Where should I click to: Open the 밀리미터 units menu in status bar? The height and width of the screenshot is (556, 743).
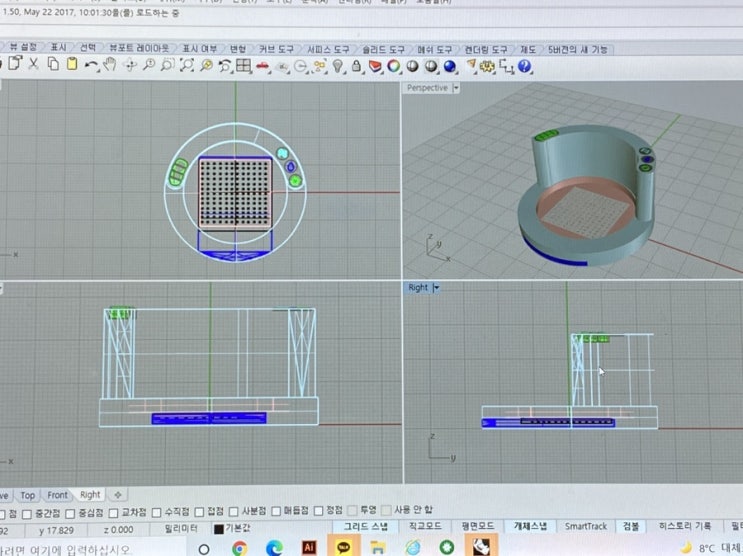click(x=181, y=529)
